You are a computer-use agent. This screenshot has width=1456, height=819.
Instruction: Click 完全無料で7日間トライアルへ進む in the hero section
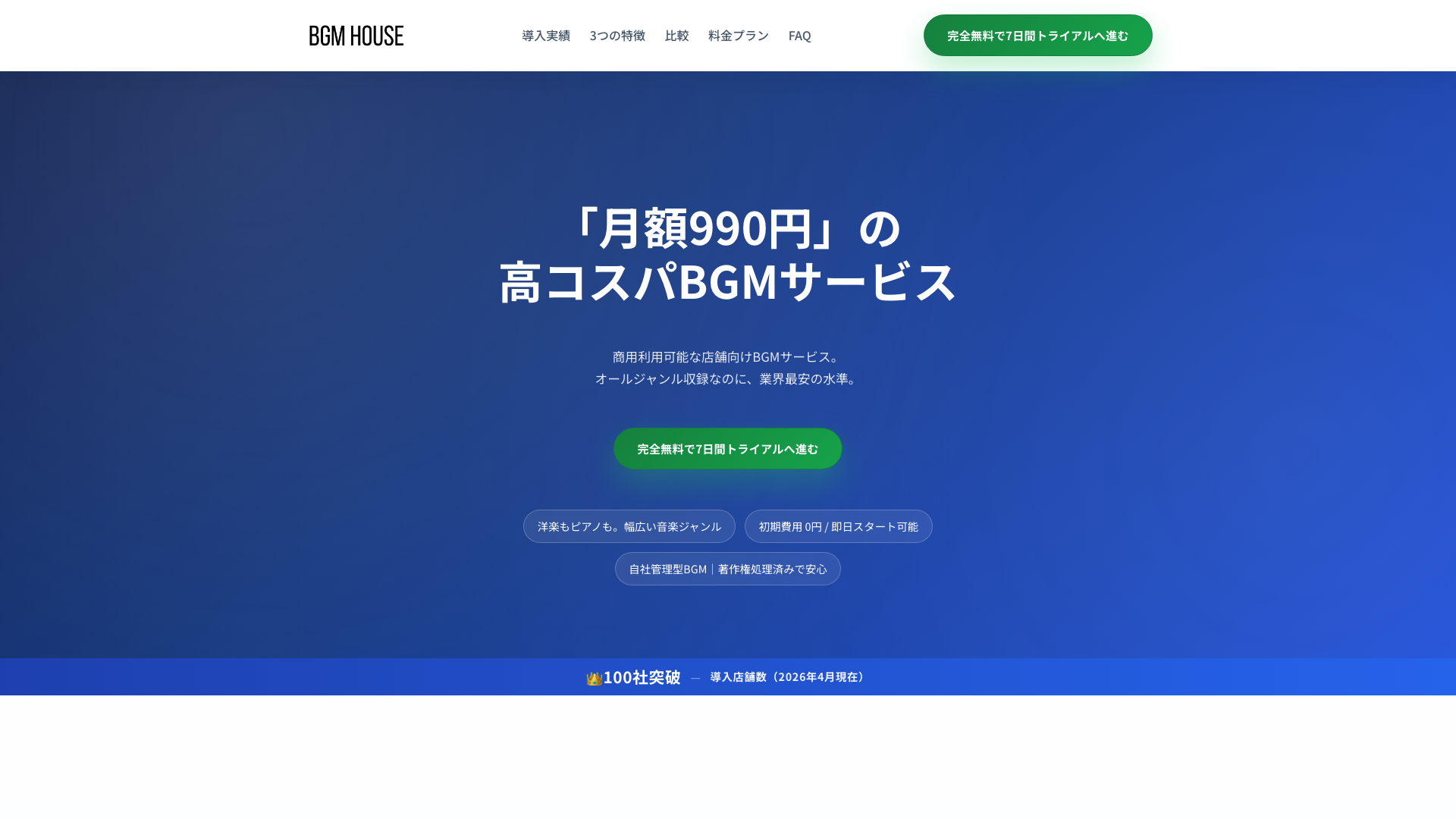pos(727,448)
